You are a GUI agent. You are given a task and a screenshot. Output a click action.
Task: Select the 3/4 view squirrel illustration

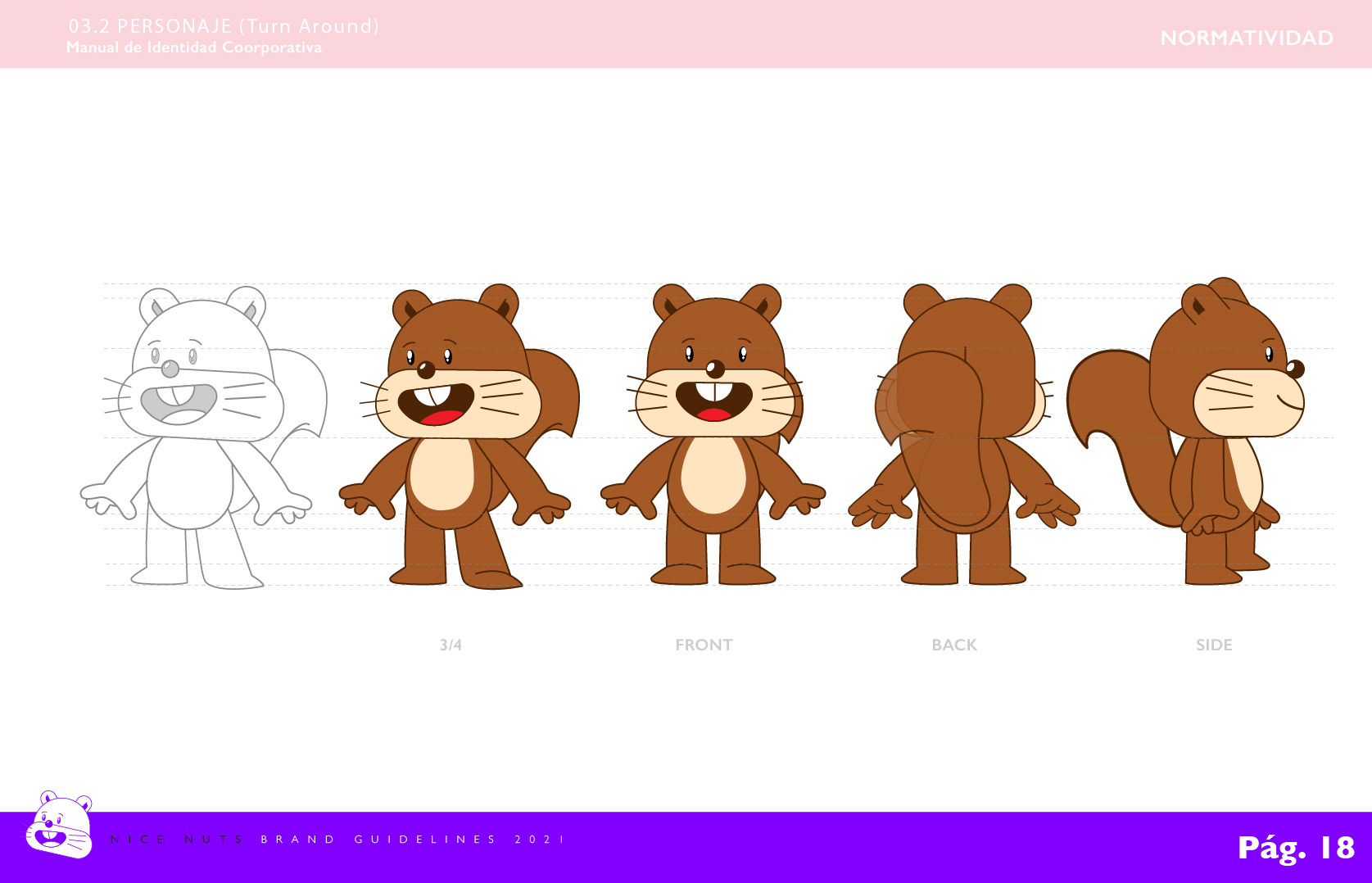pos(460,437)
